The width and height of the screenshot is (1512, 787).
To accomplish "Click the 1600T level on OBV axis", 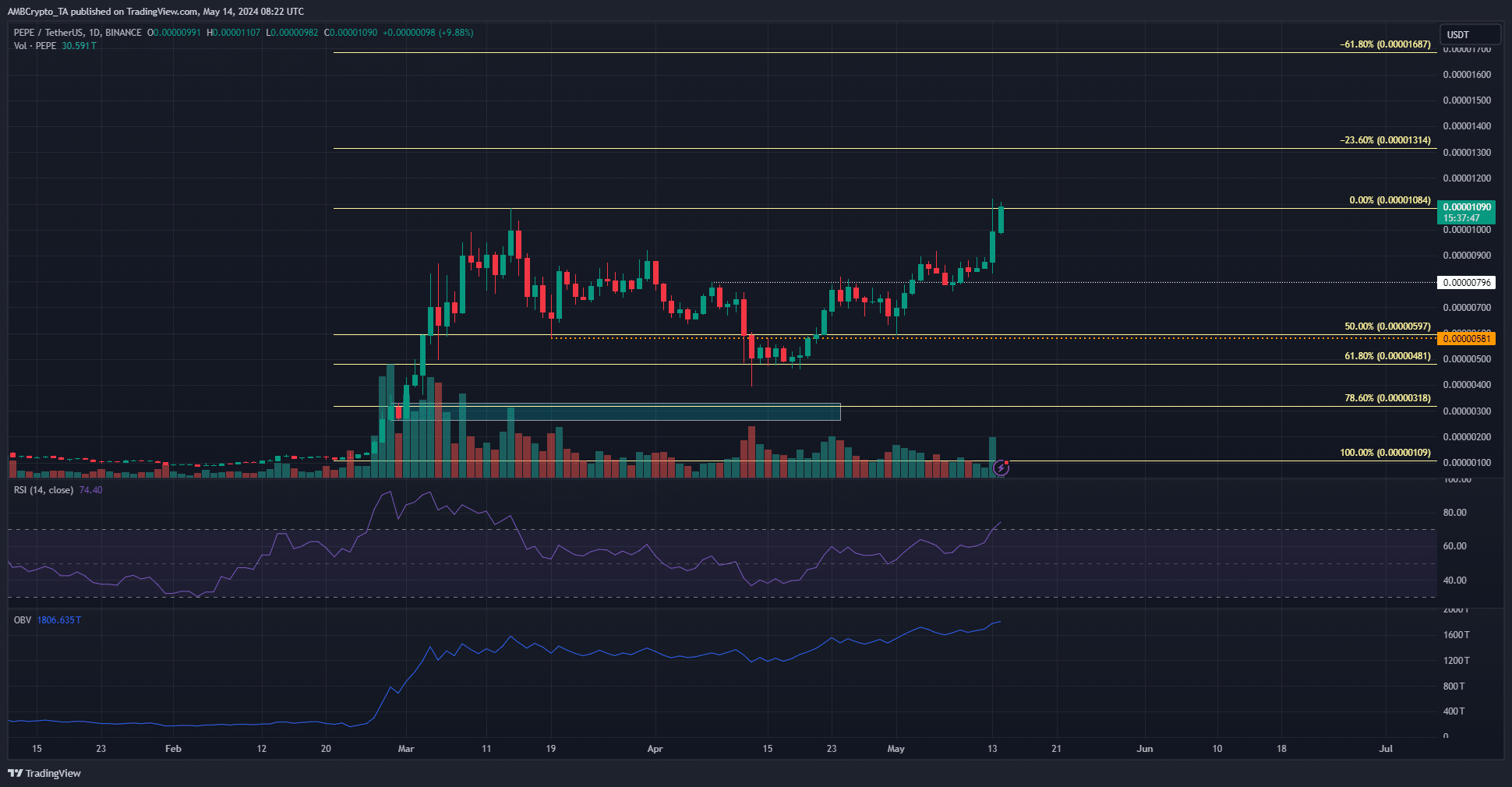I will (x=1457, y=635).
